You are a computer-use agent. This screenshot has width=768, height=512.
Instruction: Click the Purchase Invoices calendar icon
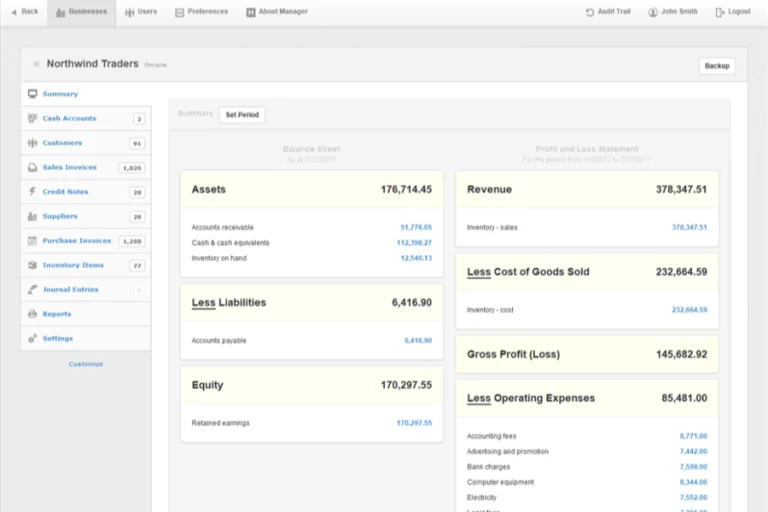[32, 241]
